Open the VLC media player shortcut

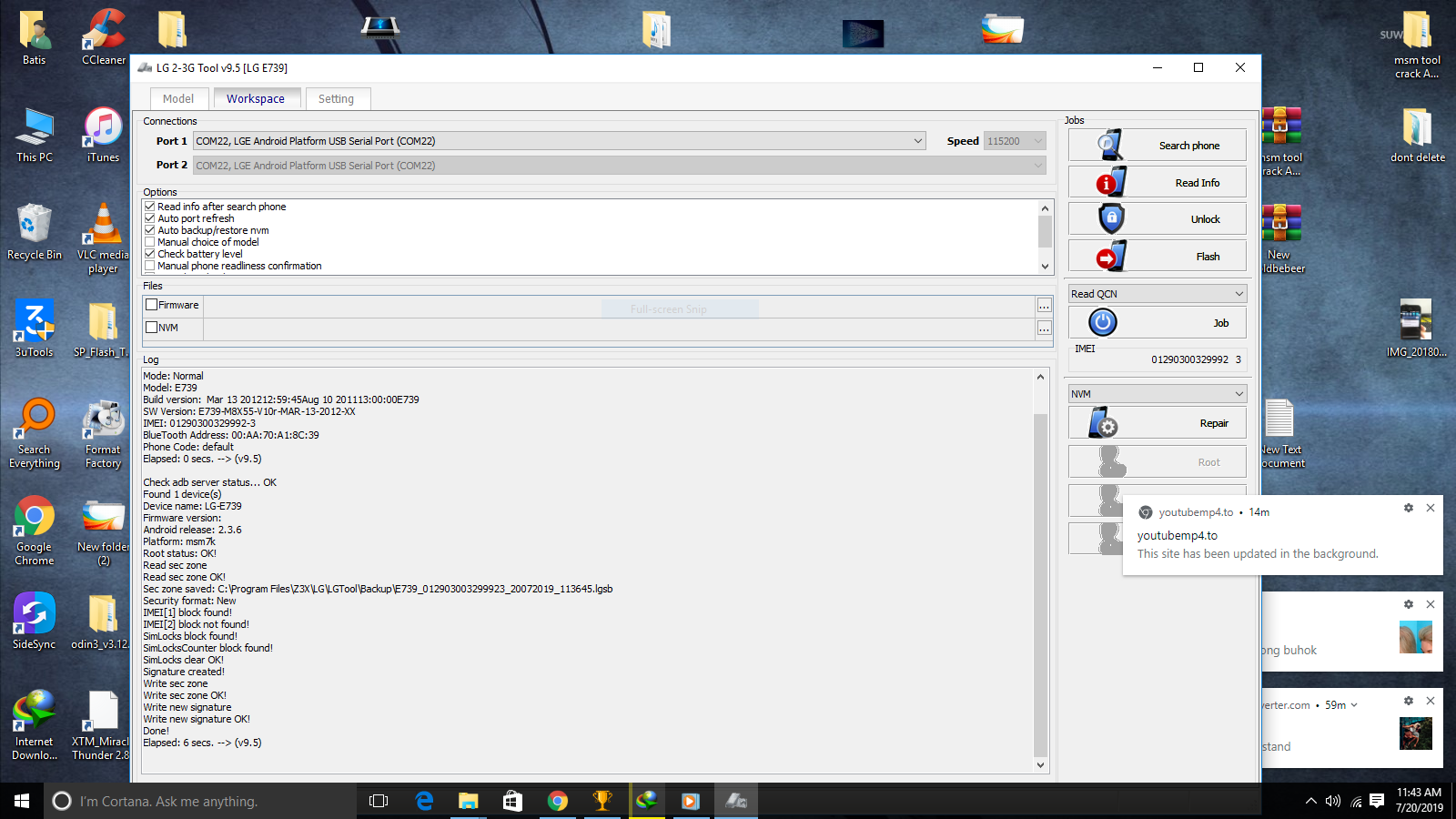[x=104, y=238]
